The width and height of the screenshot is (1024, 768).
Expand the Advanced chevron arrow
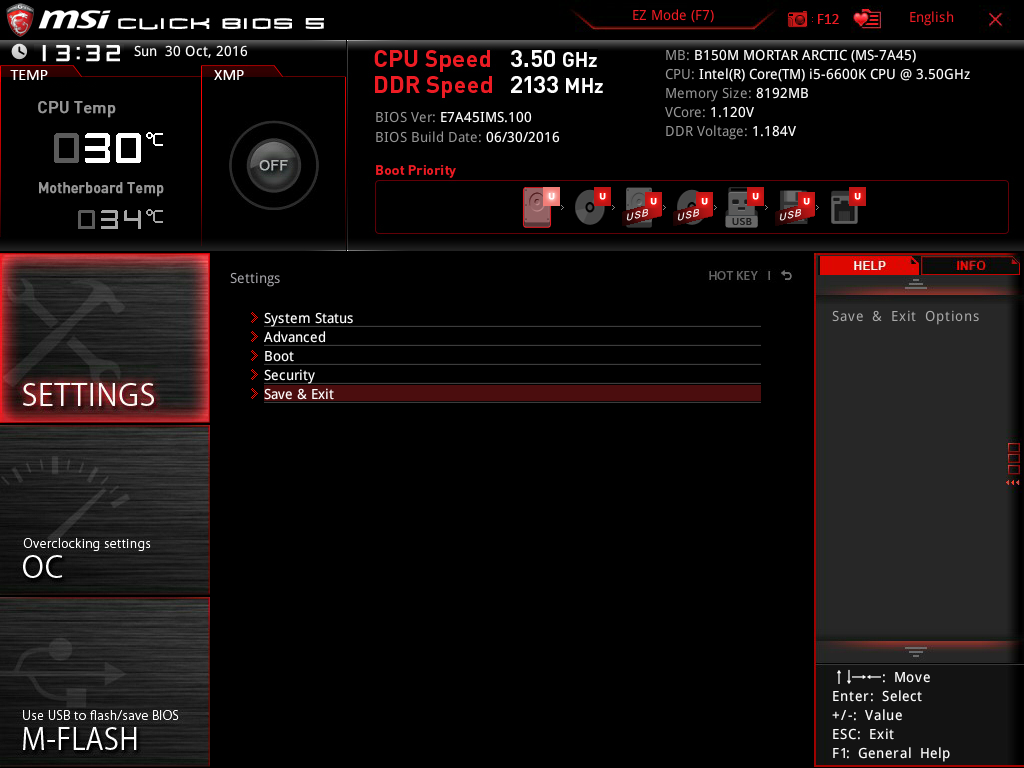(254, 336)
